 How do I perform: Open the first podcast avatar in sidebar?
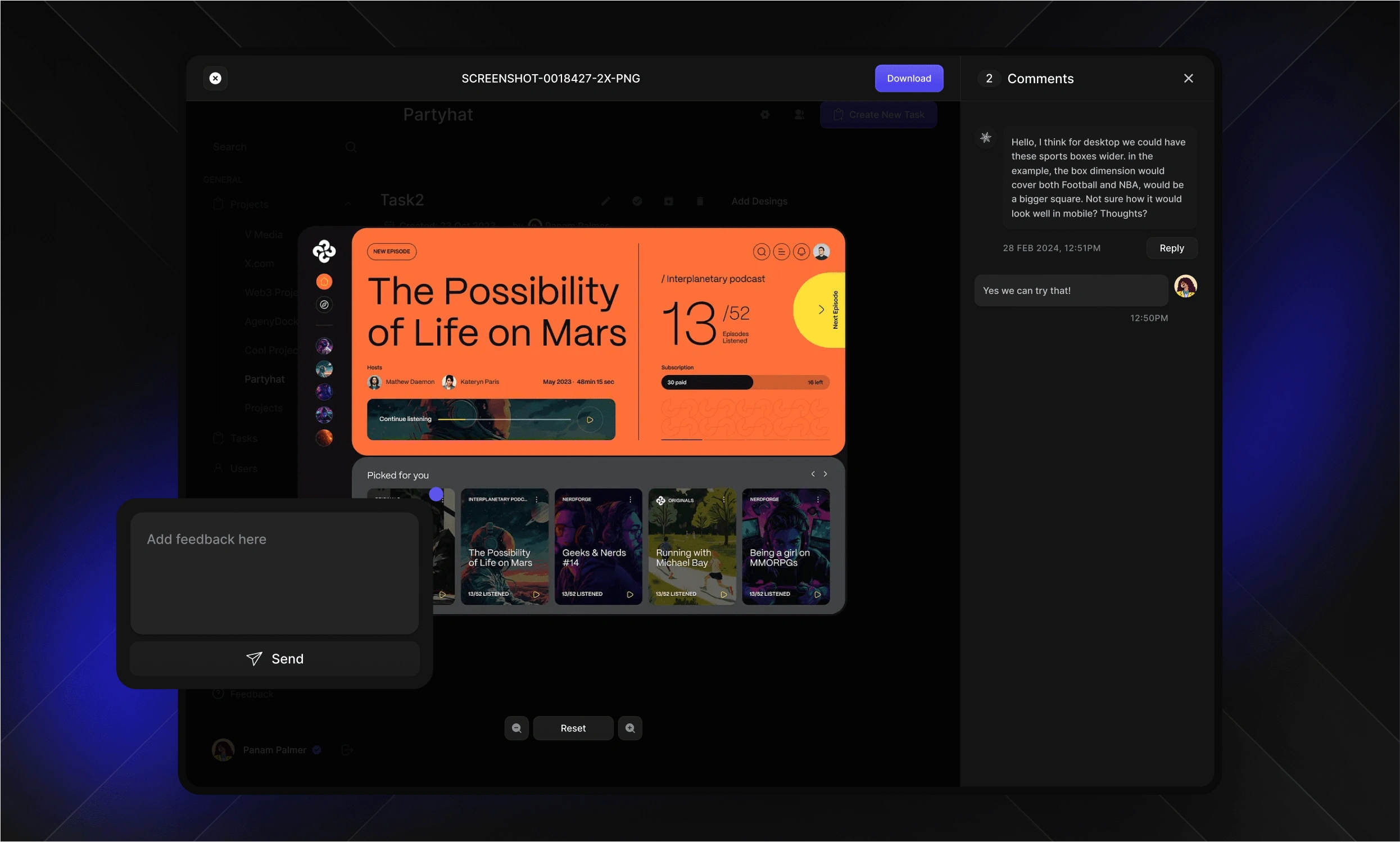[324, 346]
